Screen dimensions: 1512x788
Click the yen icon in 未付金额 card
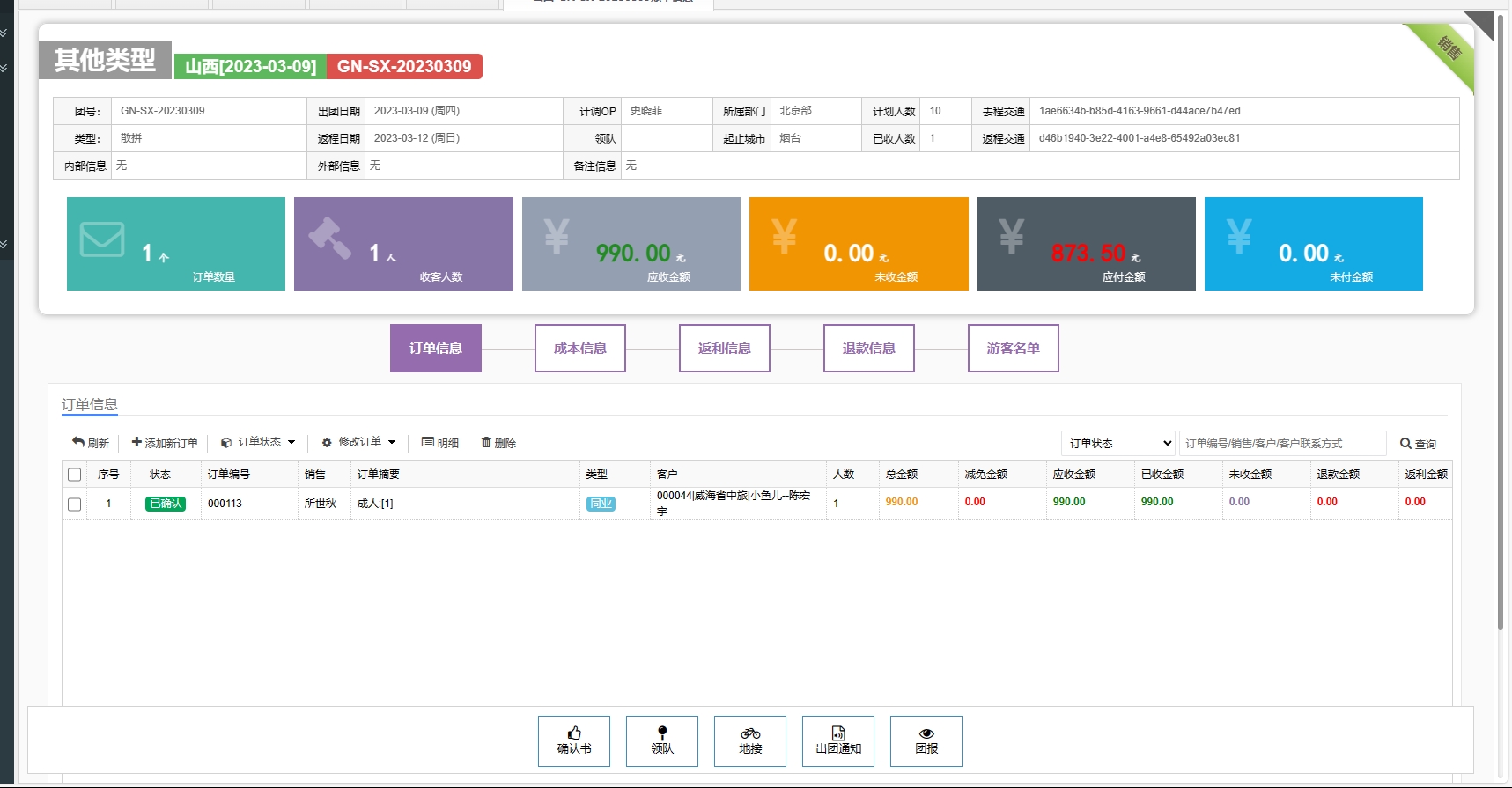1239,236
